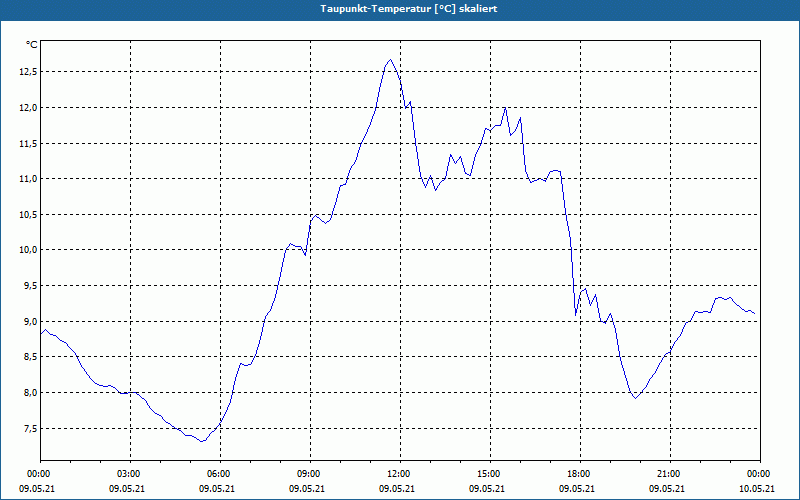This screenshot has height=500, width=800.
Task: Click the 09:00 time label
Action: pyautogui.click(x=310, y=473)
